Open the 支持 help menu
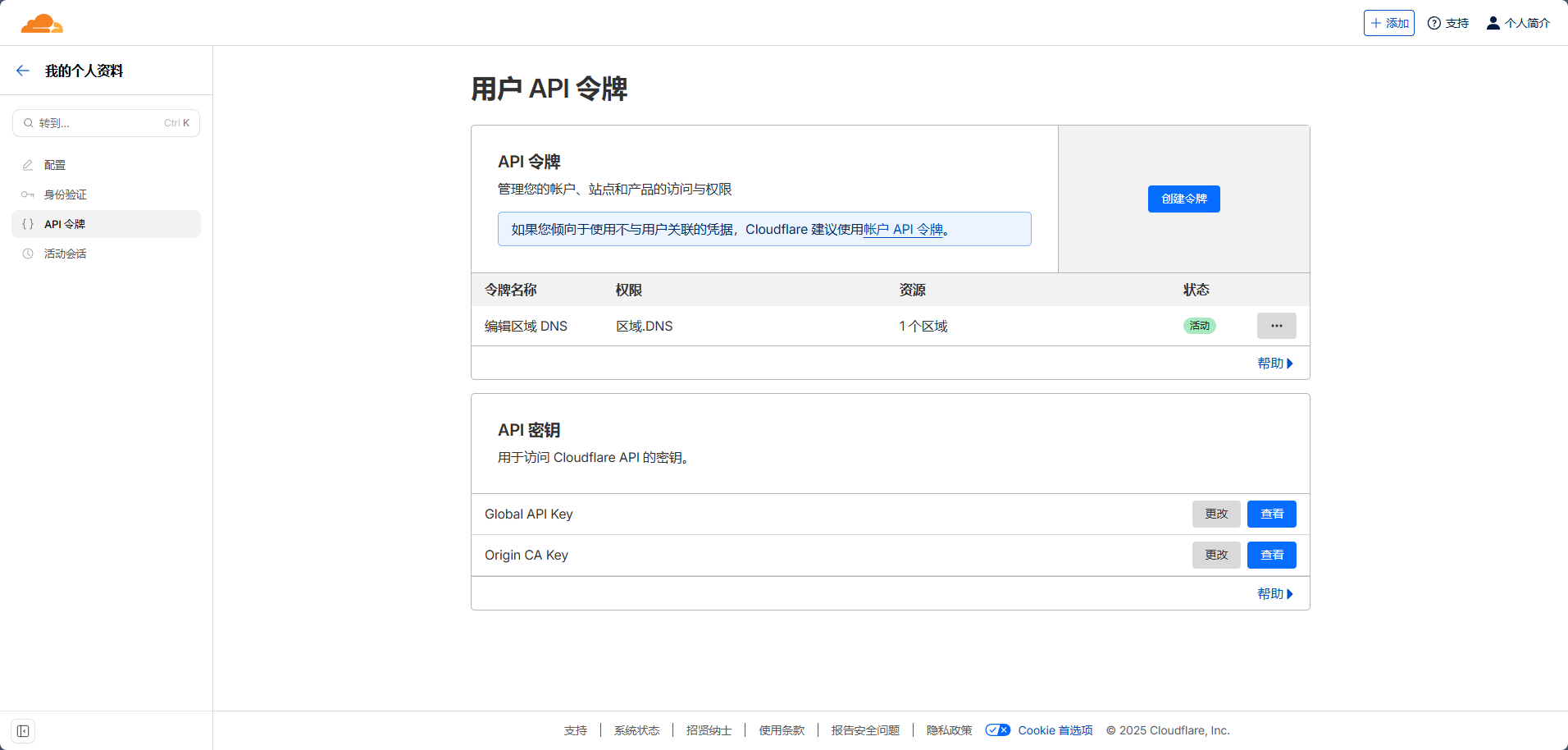This screenshot has width=1568, height=750. tap(1448, 23)
